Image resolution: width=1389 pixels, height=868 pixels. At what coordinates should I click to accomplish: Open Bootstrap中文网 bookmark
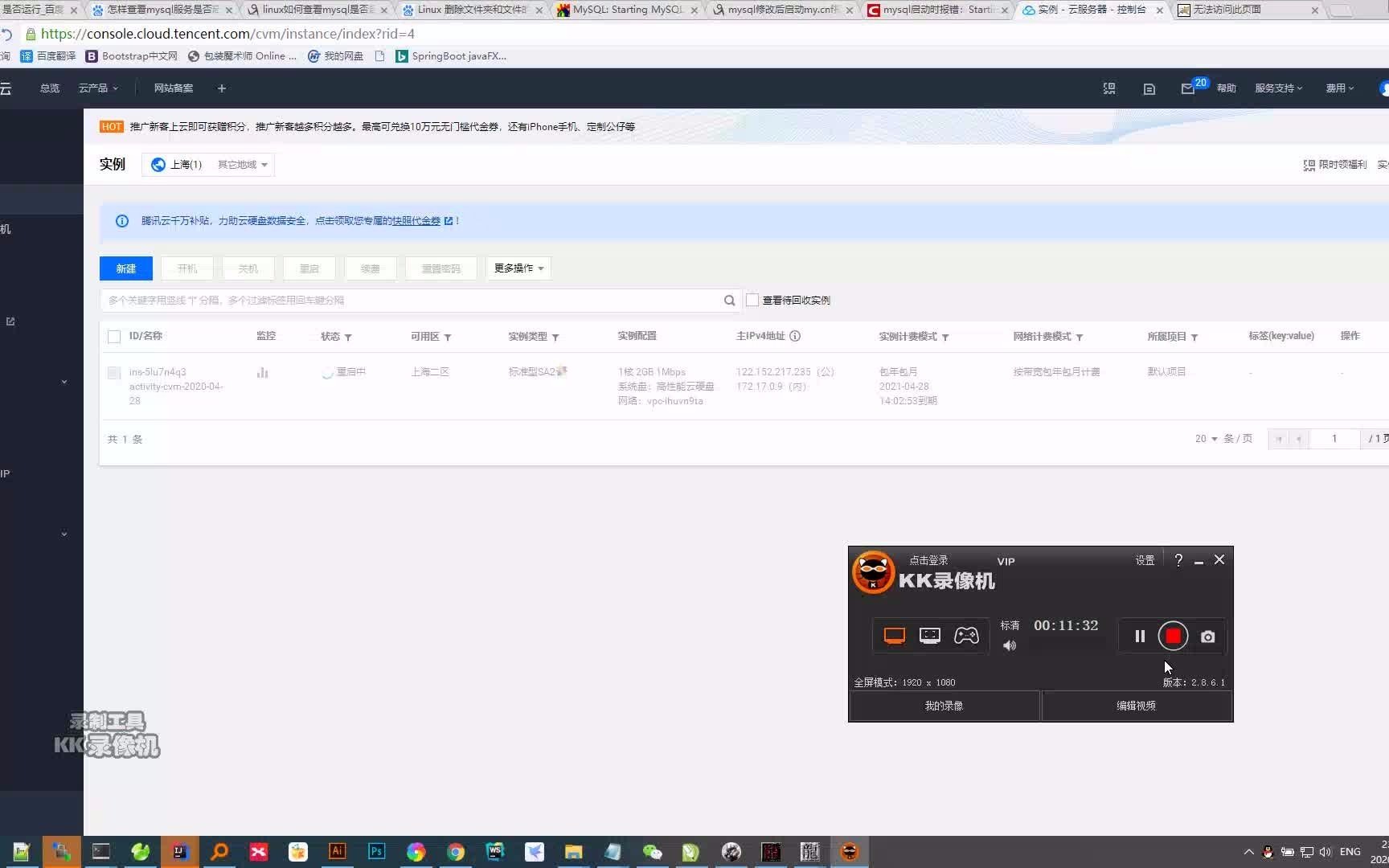pos(131,56)
